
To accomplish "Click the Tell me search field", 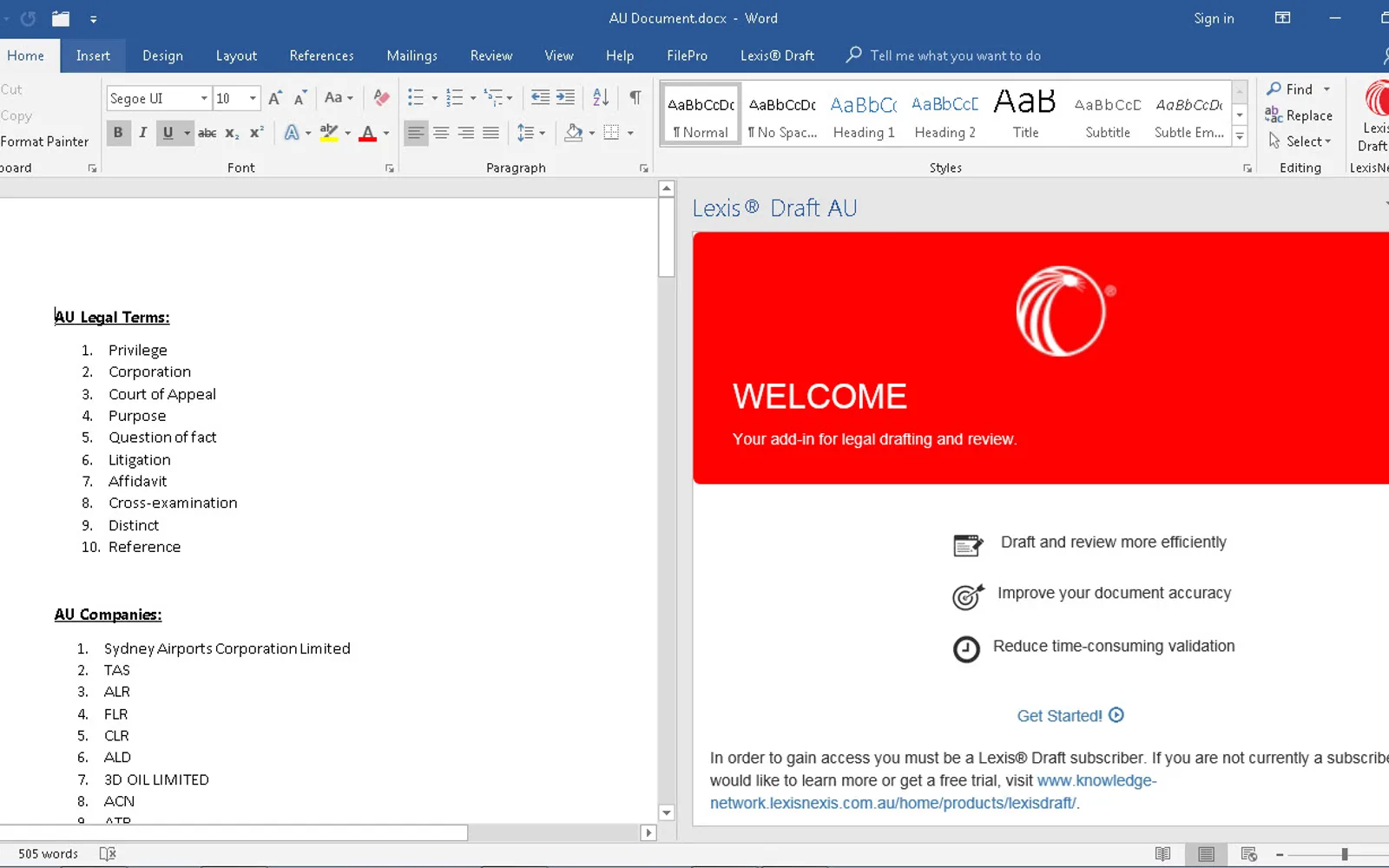I will pos(944,56).
